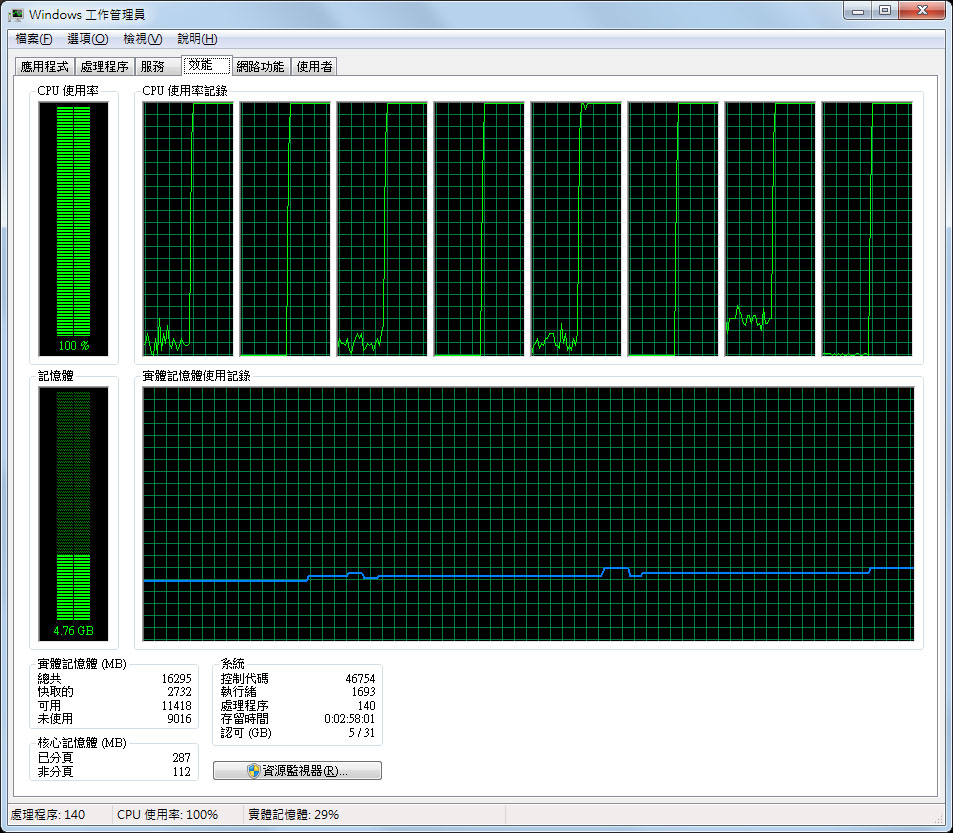Select the 效能 tab
953x833 pixels.
pos(207,65)
